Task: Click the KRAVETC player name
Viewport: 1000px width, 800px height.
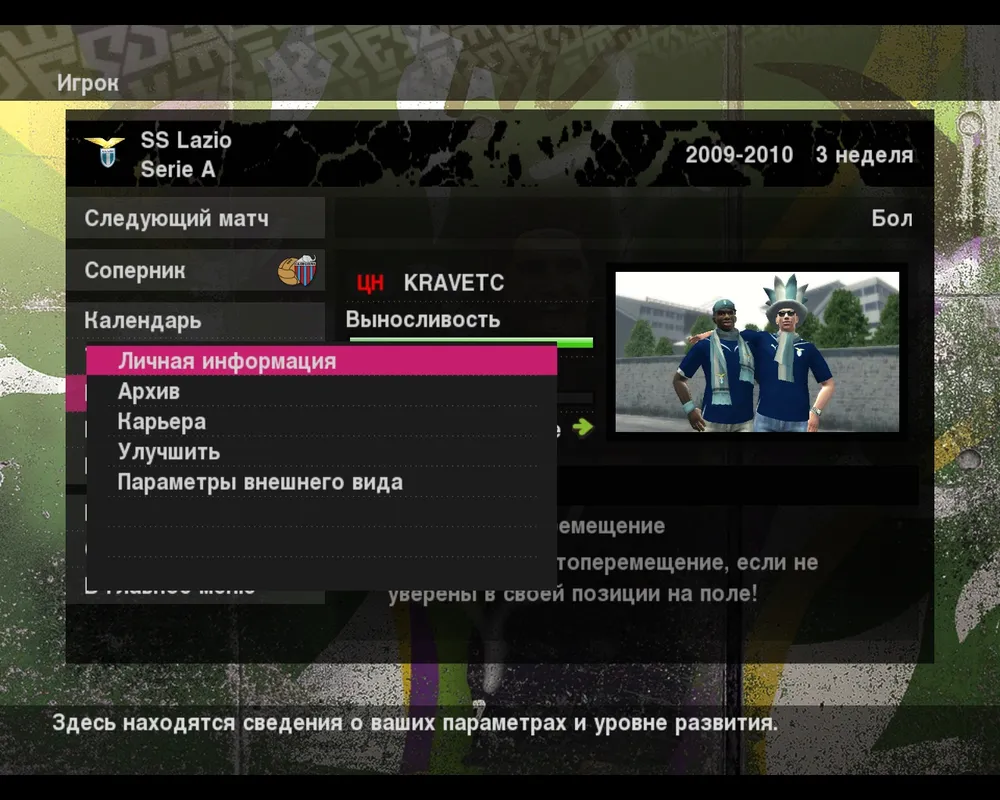Action: click(454, 283)
